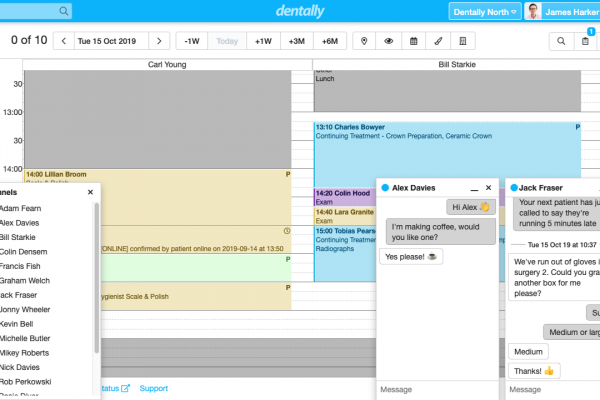The height and width of the screenshot is (400, 600).
Task: Click the building icon in toolbar
Action: click(462, 41)
